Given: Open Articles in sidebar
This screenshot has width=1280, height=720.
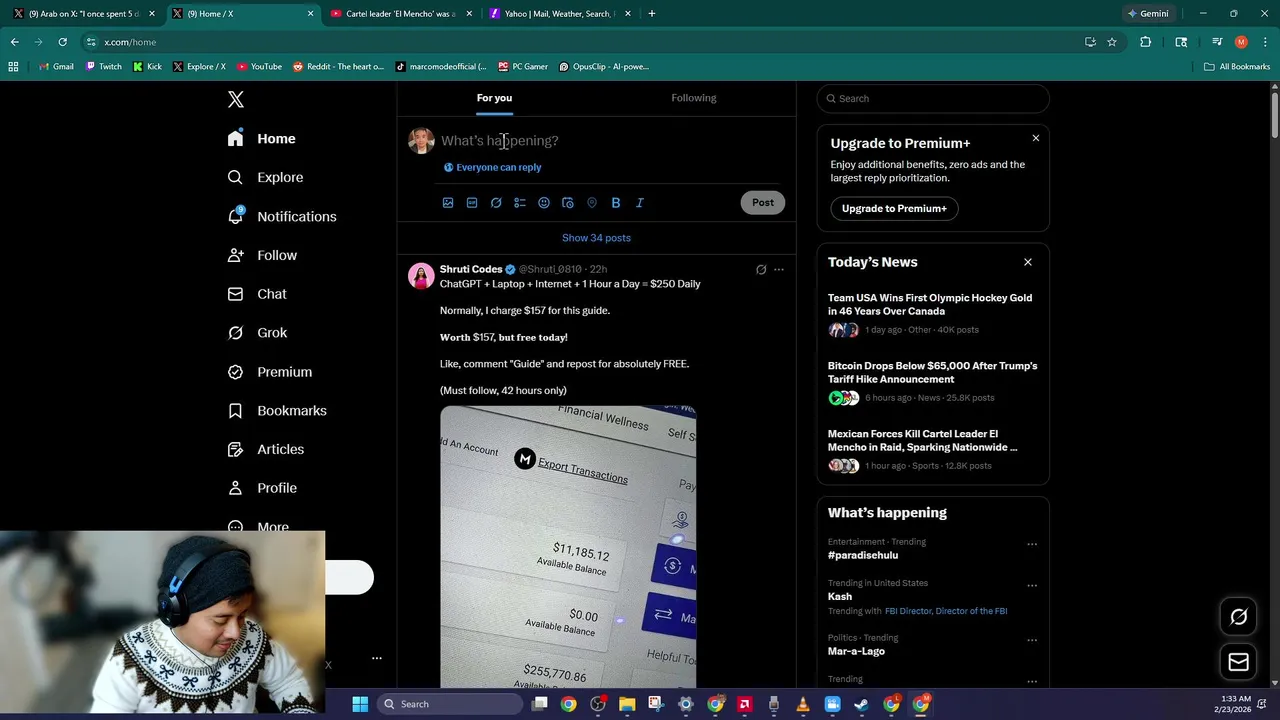Looking at the screenshot, I should (267, 450).
